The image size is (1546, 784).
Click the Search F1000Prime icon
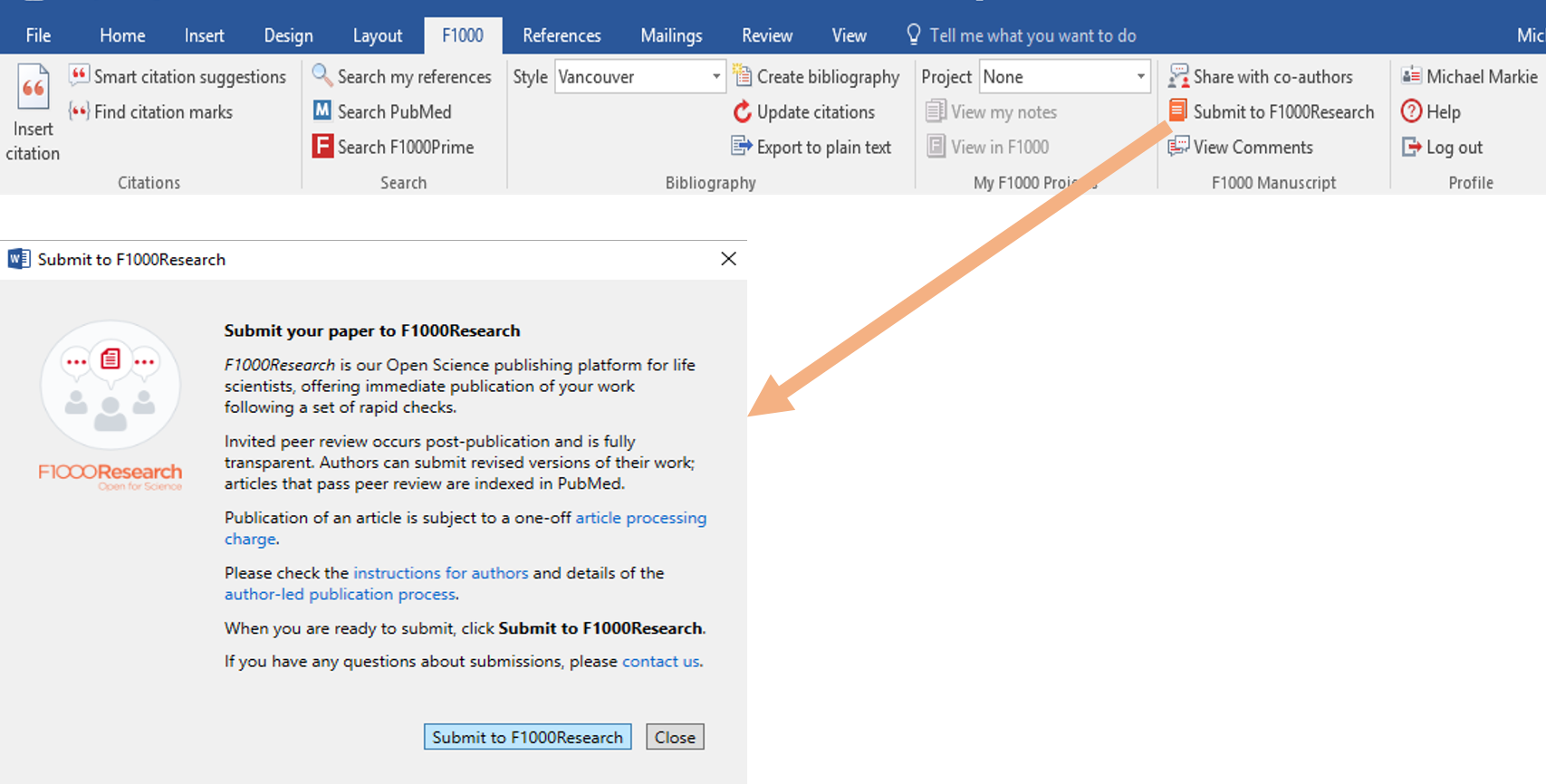(322, 146)
